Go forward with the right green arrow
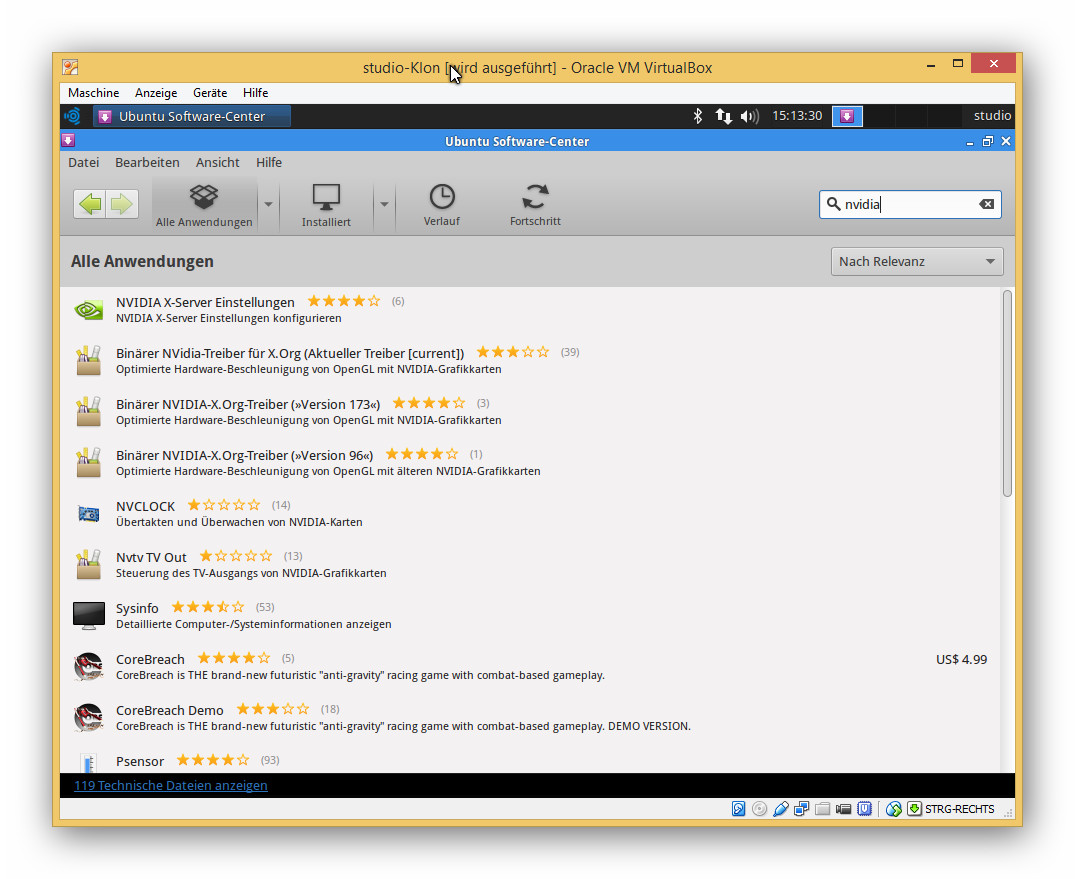Viewport: 1075px width, 879px height. click(122, 204)
